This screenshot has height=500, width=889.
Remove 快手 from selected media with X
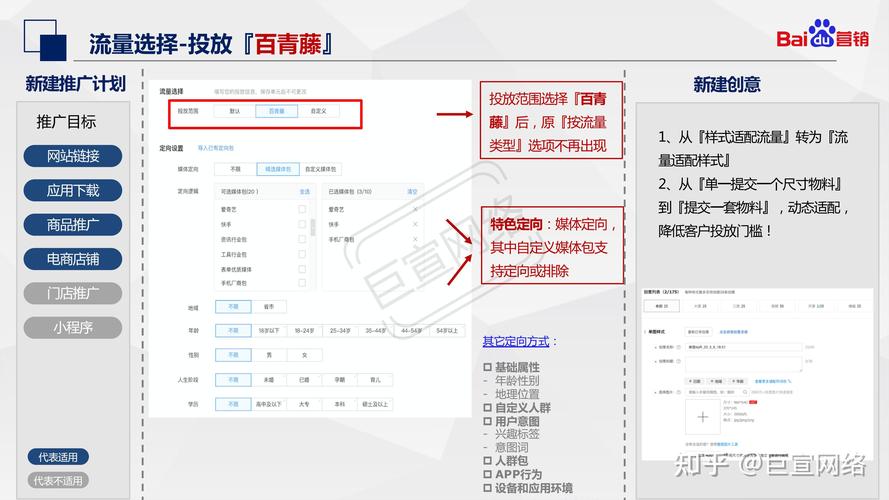tap(415, 224)
